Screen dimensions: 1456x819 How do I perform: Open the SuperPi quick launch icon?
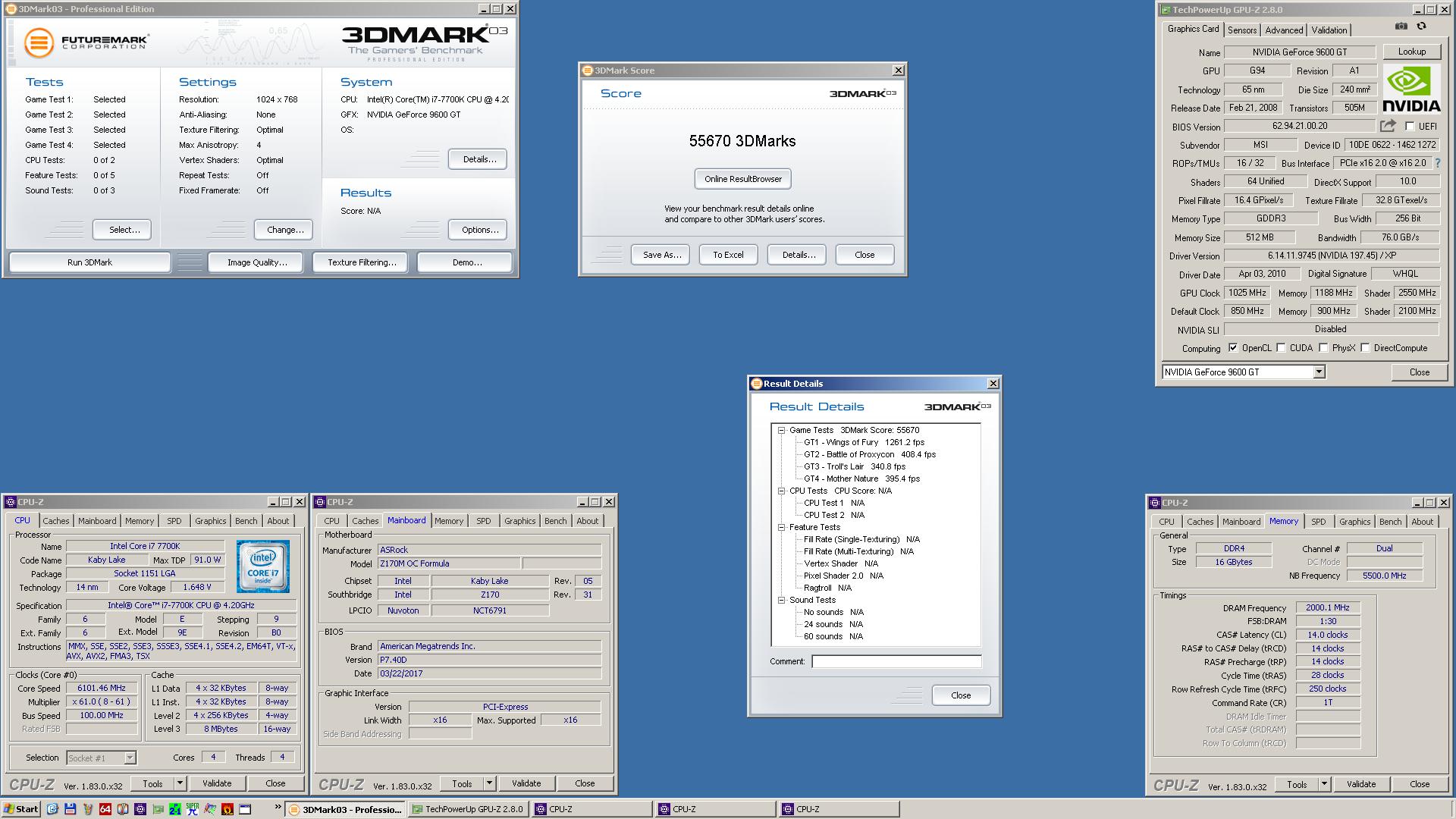pos(193,809)
